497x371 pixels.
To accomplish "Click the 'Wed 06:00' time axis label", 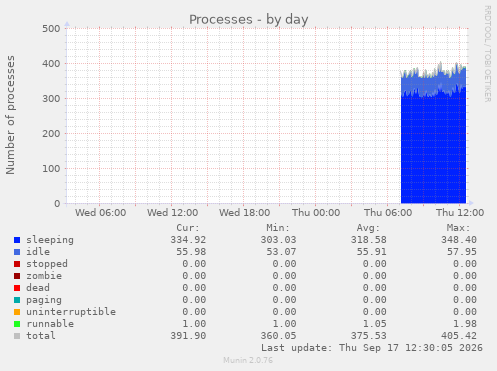I will click(101, 213).
